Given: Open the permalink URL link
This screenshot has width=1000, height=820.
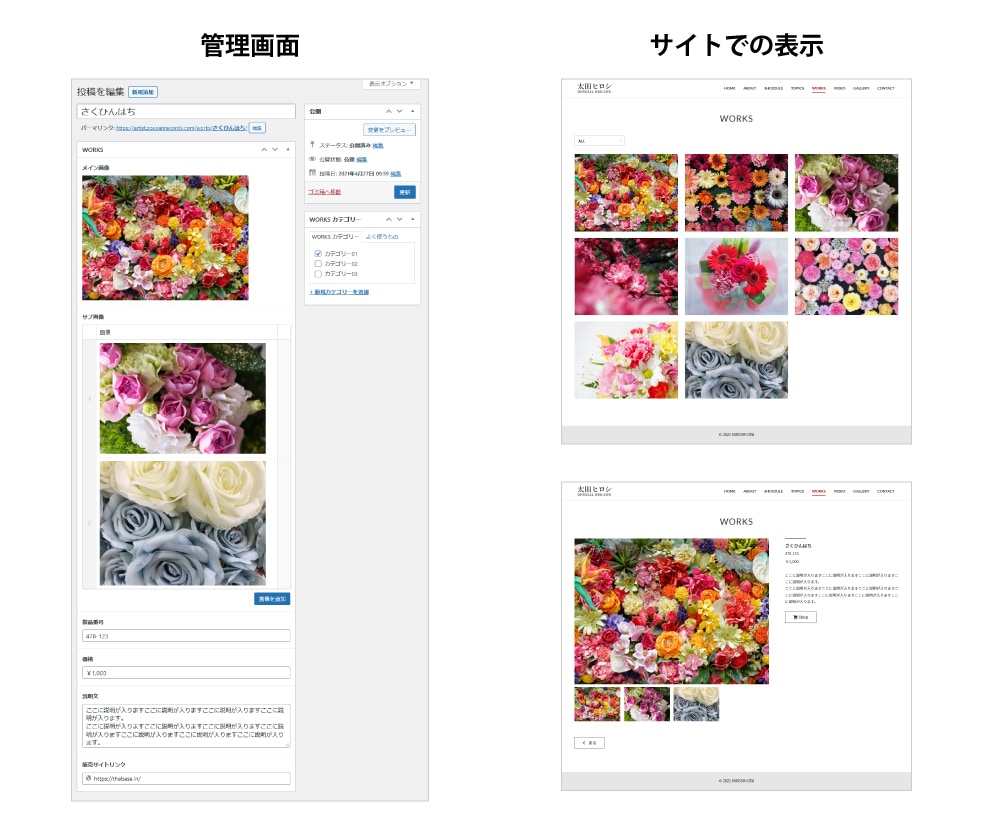Looking at the screenshot, I should 181,128.
